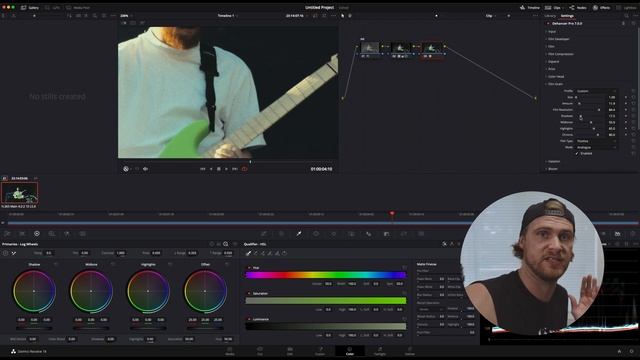Go to the Fairlight page
The width and height of the screenshot is (640, 360).
[380, 351]
